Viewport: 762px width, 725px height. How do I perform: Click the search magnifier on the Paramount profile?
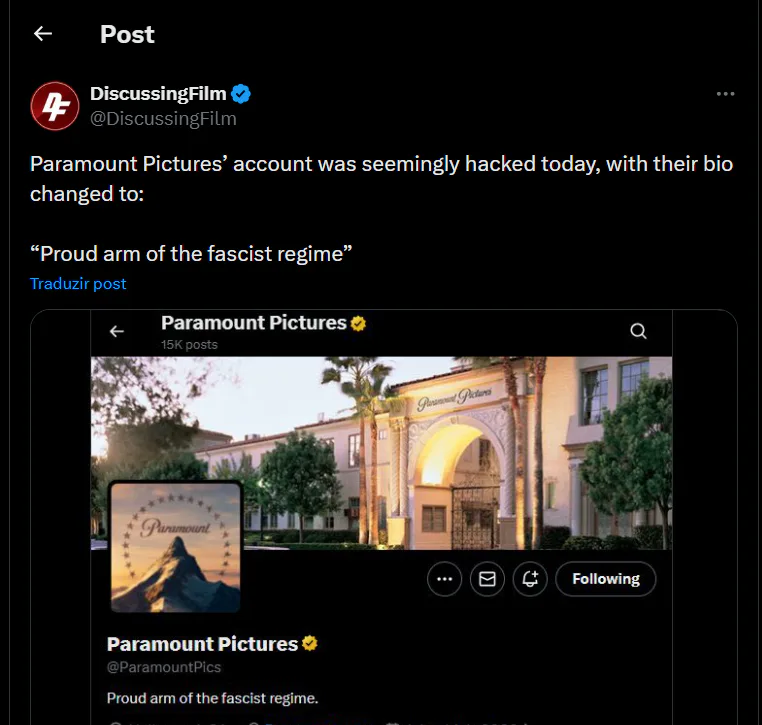(x=638, y=331)
